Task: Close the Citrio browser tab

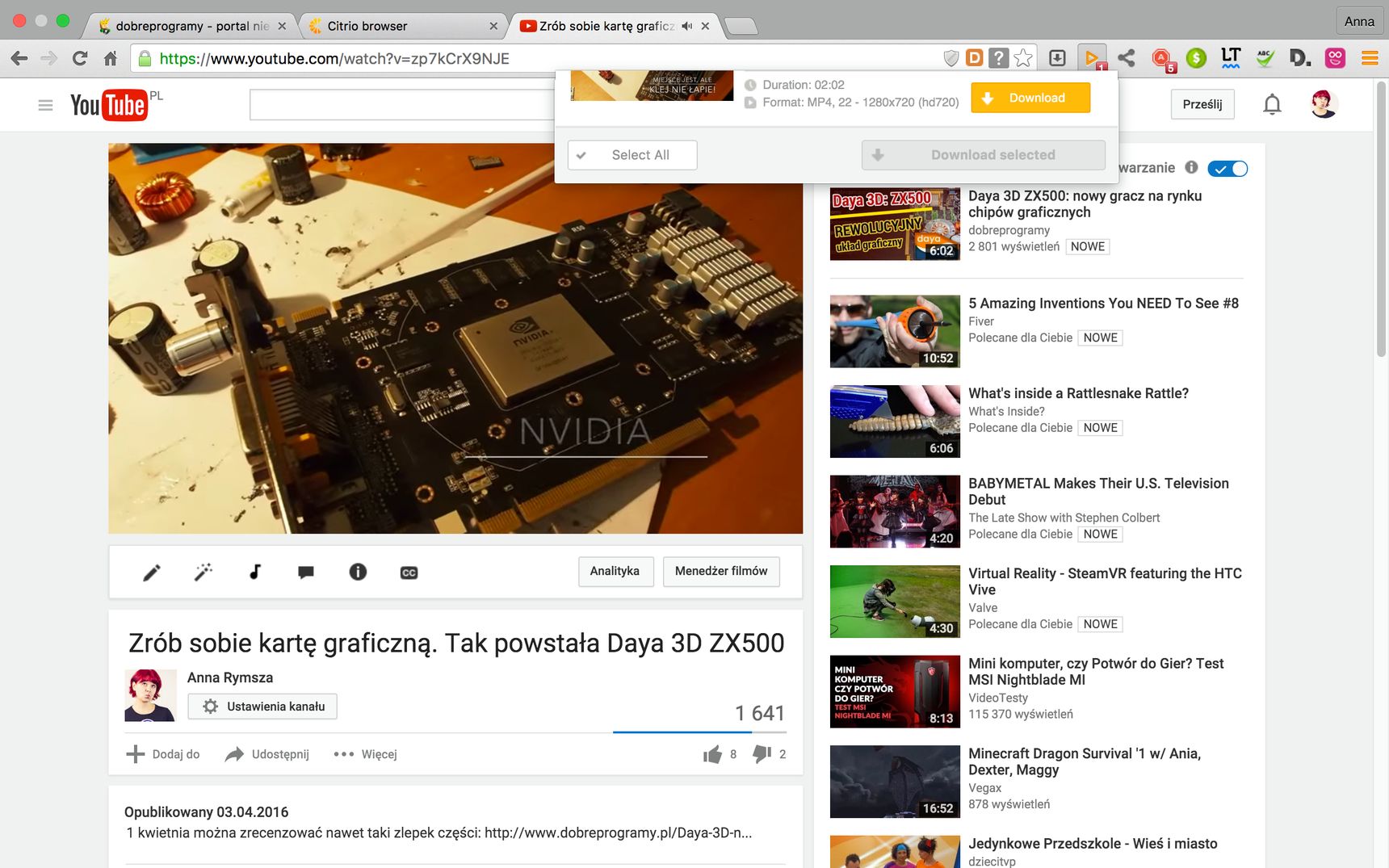Action: [x=493, y=26]
